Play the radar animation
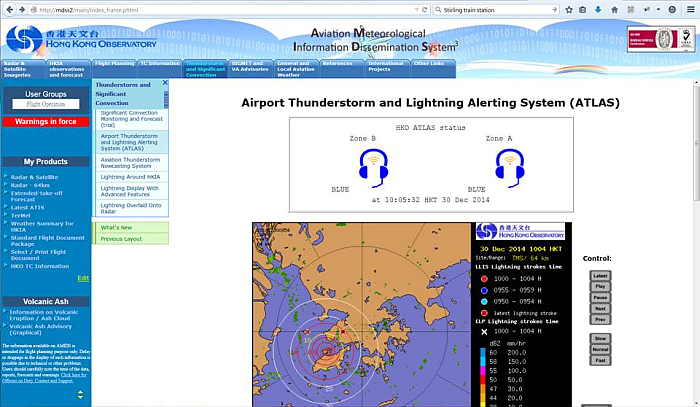This screenshot has height=407, width=700. [x=600, y=287]
